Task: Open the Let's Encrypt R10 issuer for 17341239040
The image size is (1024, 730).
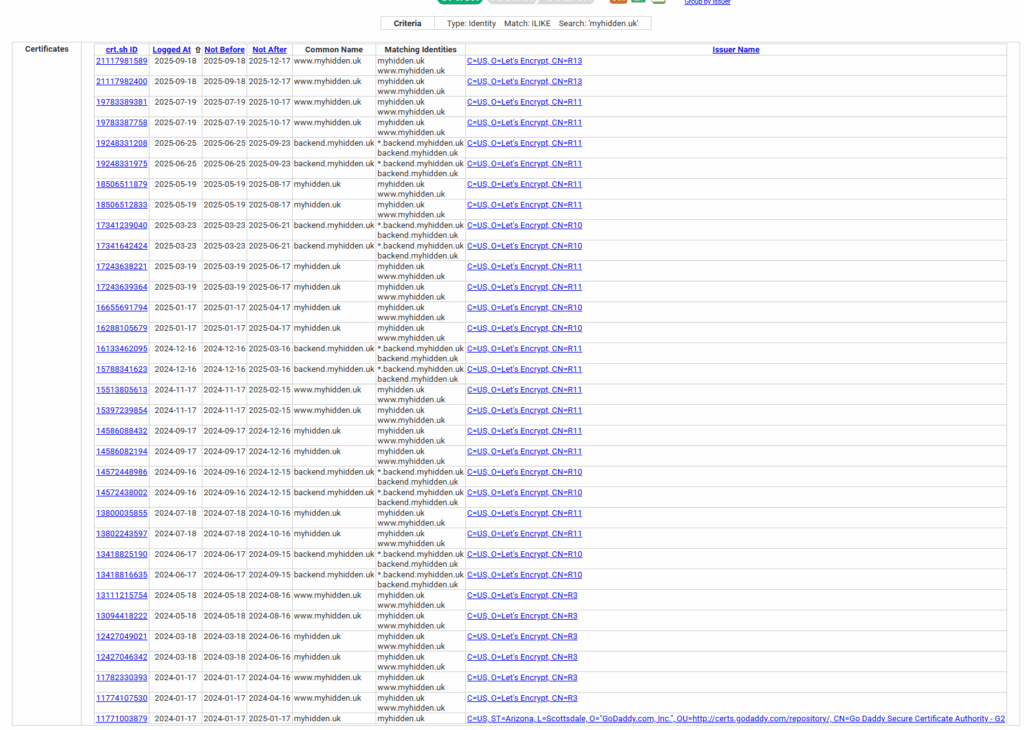Action: (524, 225)
